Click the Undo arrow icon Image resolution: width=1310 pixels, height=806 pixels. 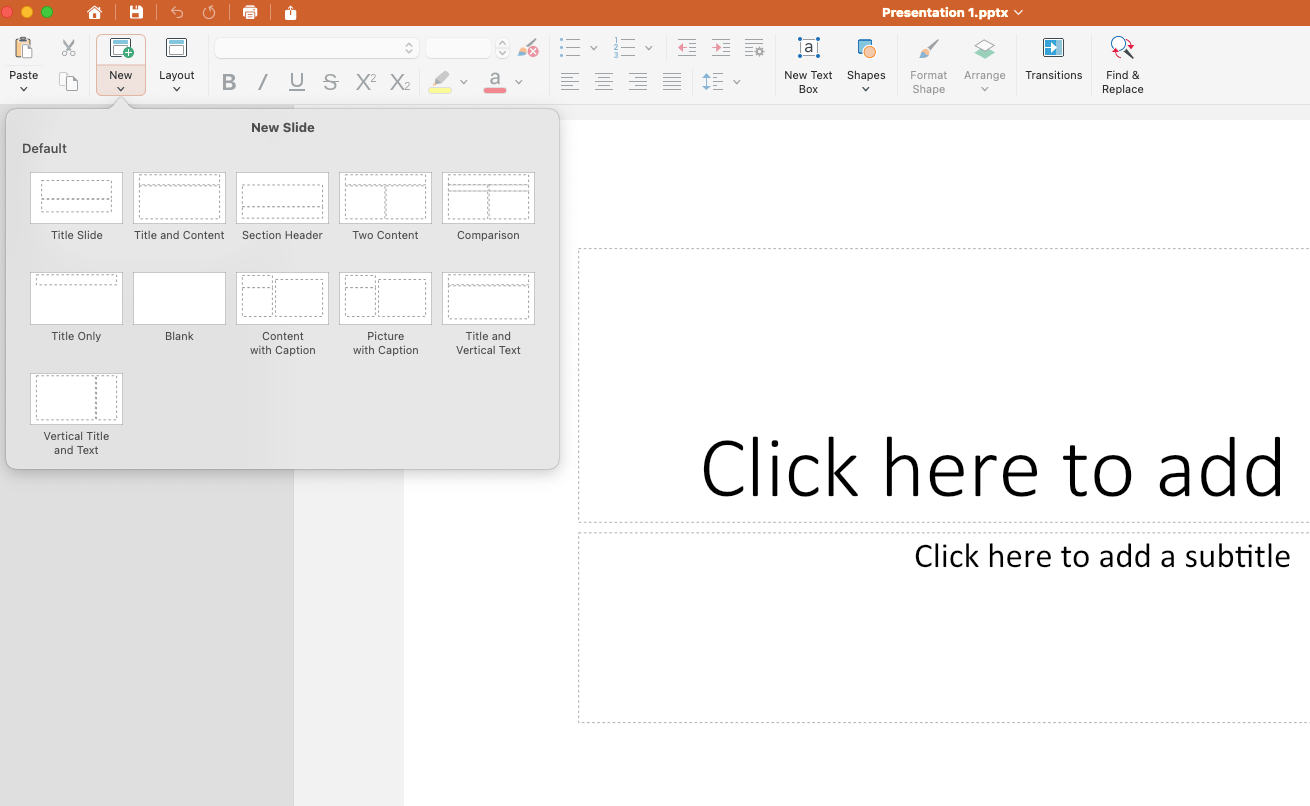click(x=177, y=13)
